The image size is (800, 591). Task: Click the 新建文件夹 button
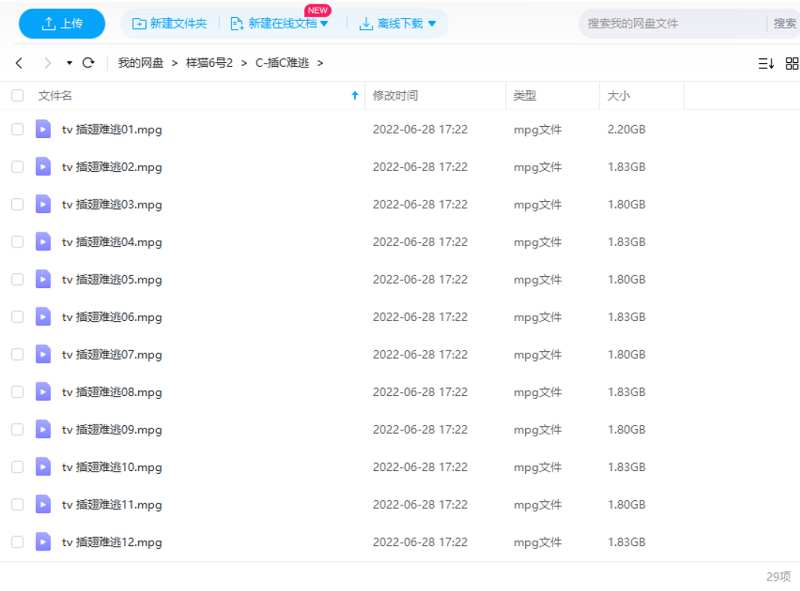pos(169,23)
